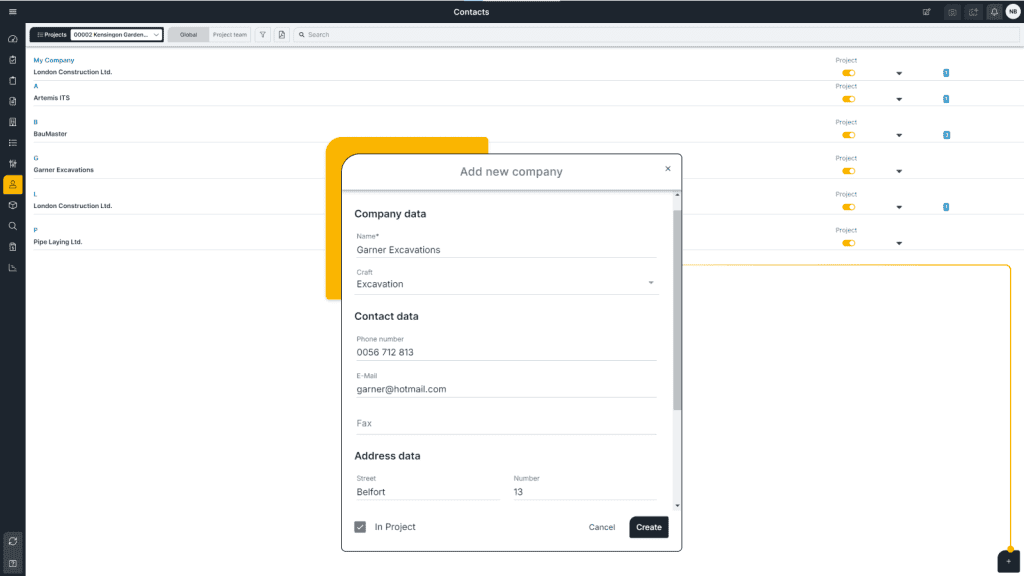Uncheck the In Project checkbox

(x=360, y=527)
